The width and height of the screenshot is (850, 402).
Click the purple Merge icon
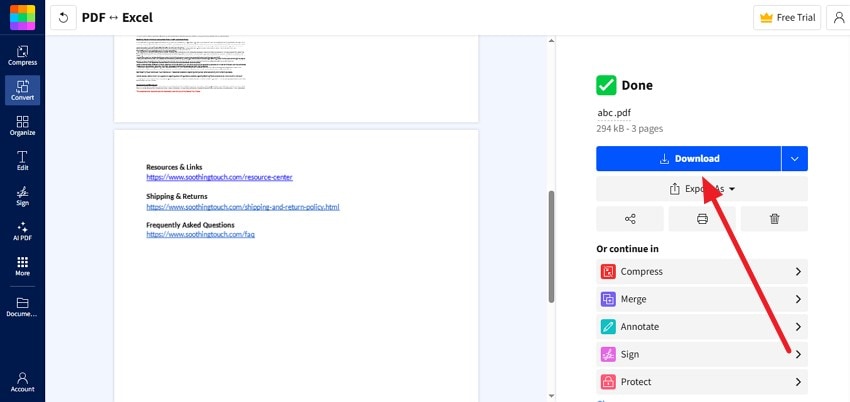coord(608,299)
